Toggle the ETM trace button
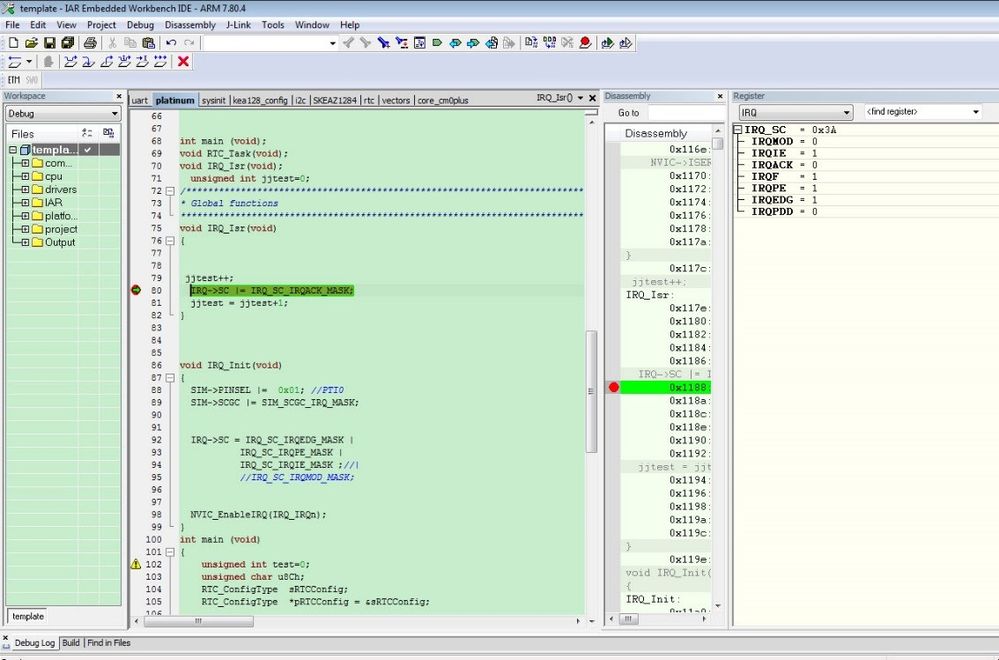This screenshot has width=999, height=660. pos(14,80)
